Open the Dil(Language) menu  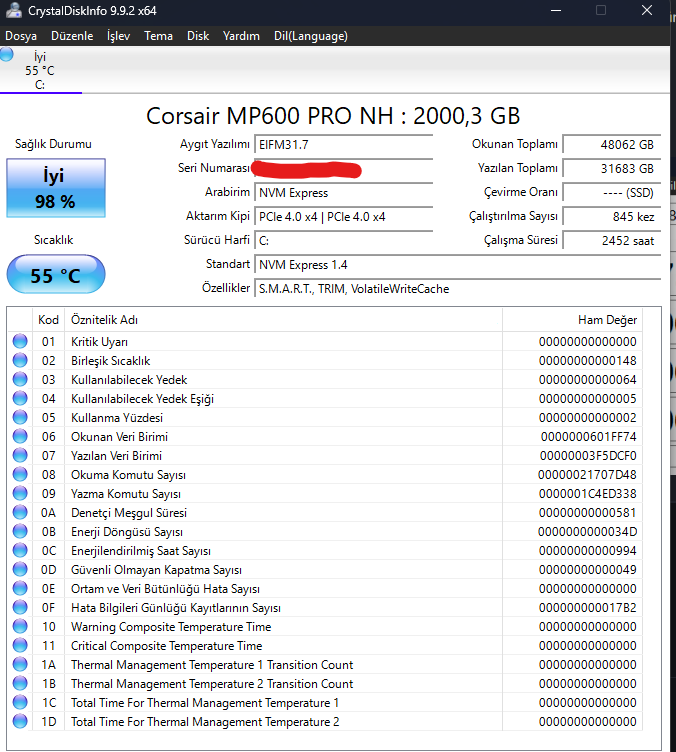[x=311, y=36]
